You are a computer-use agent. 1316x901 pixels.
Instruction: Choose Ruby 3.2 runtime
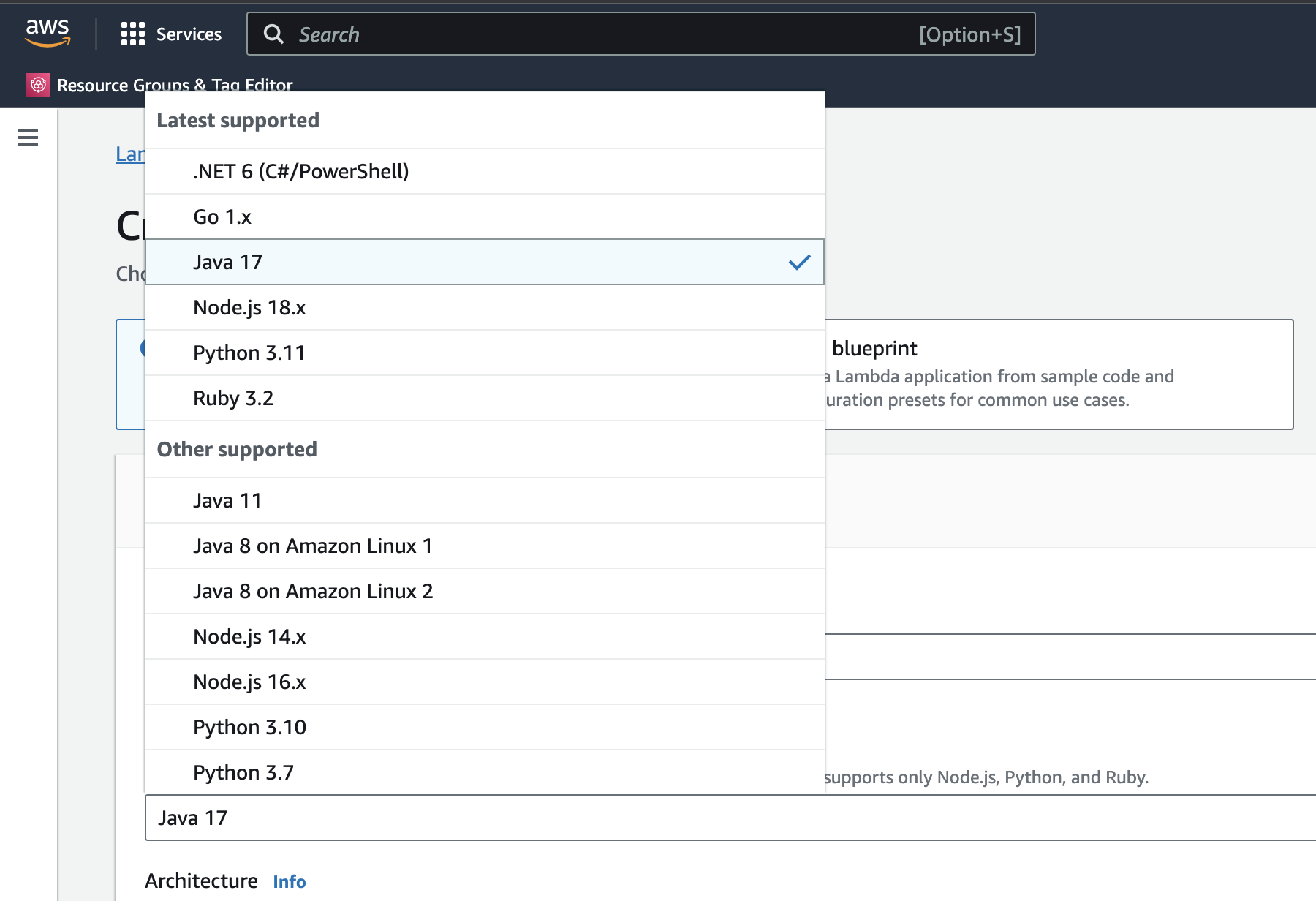pos(485,398)
